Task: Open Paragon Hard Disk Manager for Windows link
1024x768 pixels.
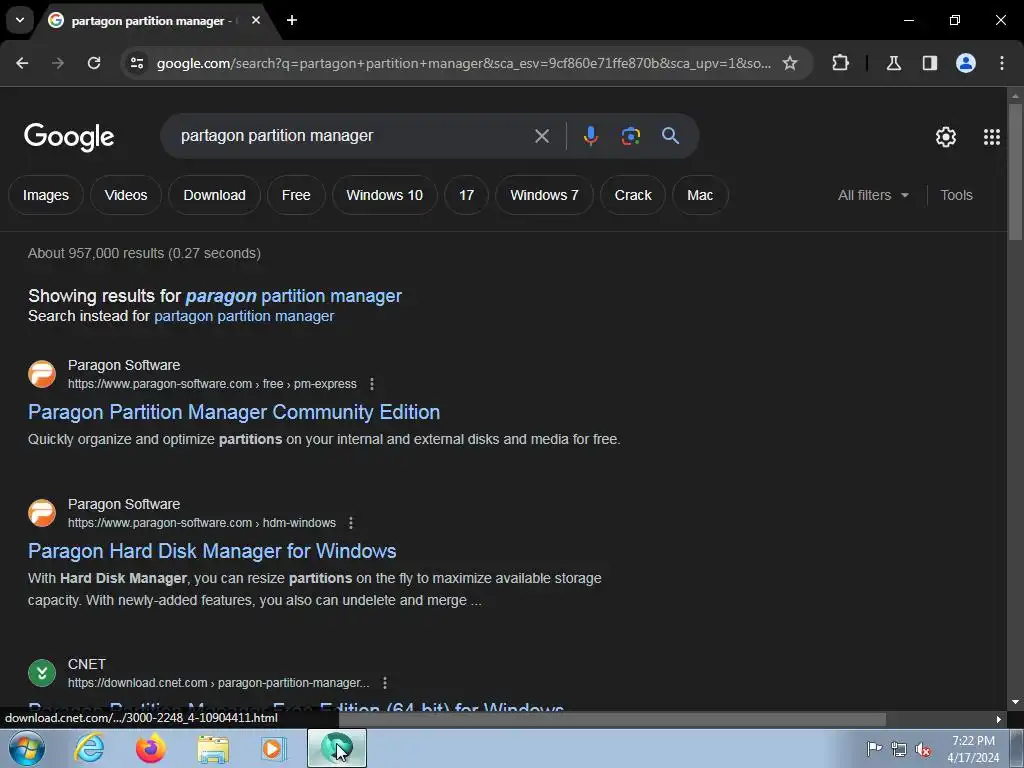Action: [212, 551]
